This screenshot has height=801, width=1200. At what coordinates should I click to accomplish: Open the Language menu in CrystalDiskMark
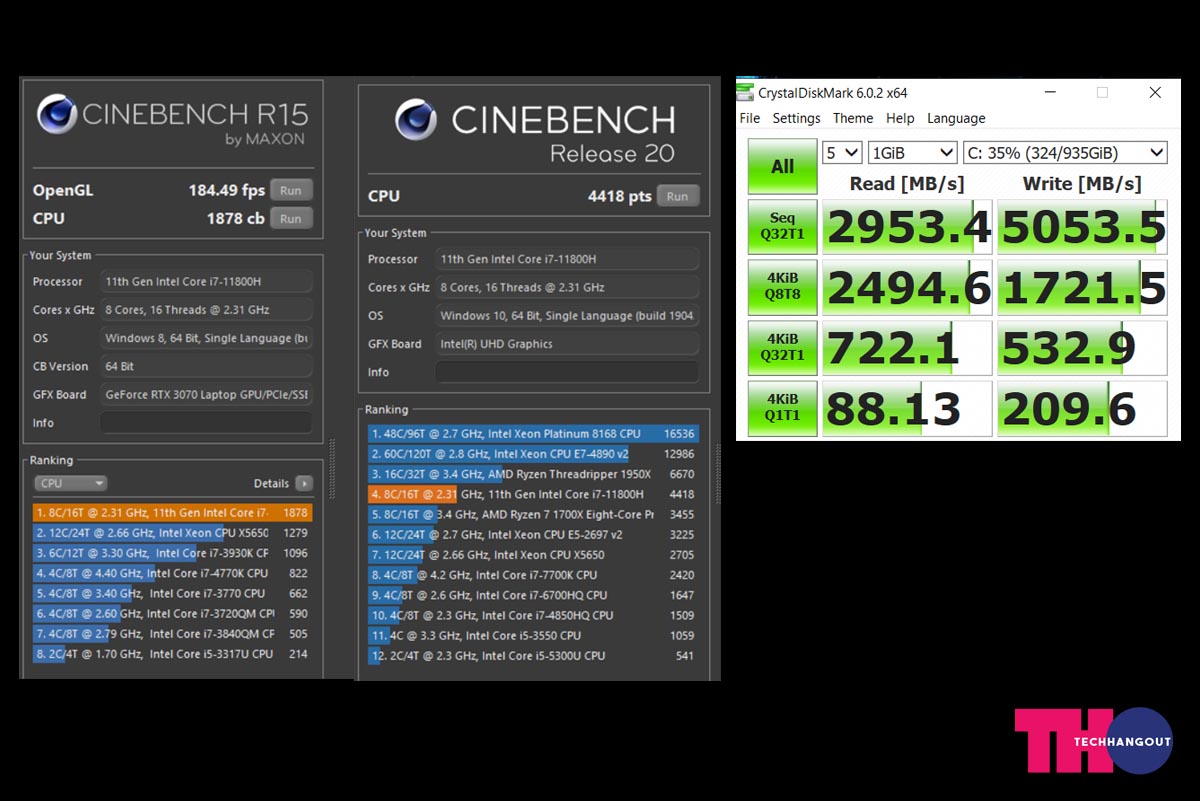(x=956, y=118)
